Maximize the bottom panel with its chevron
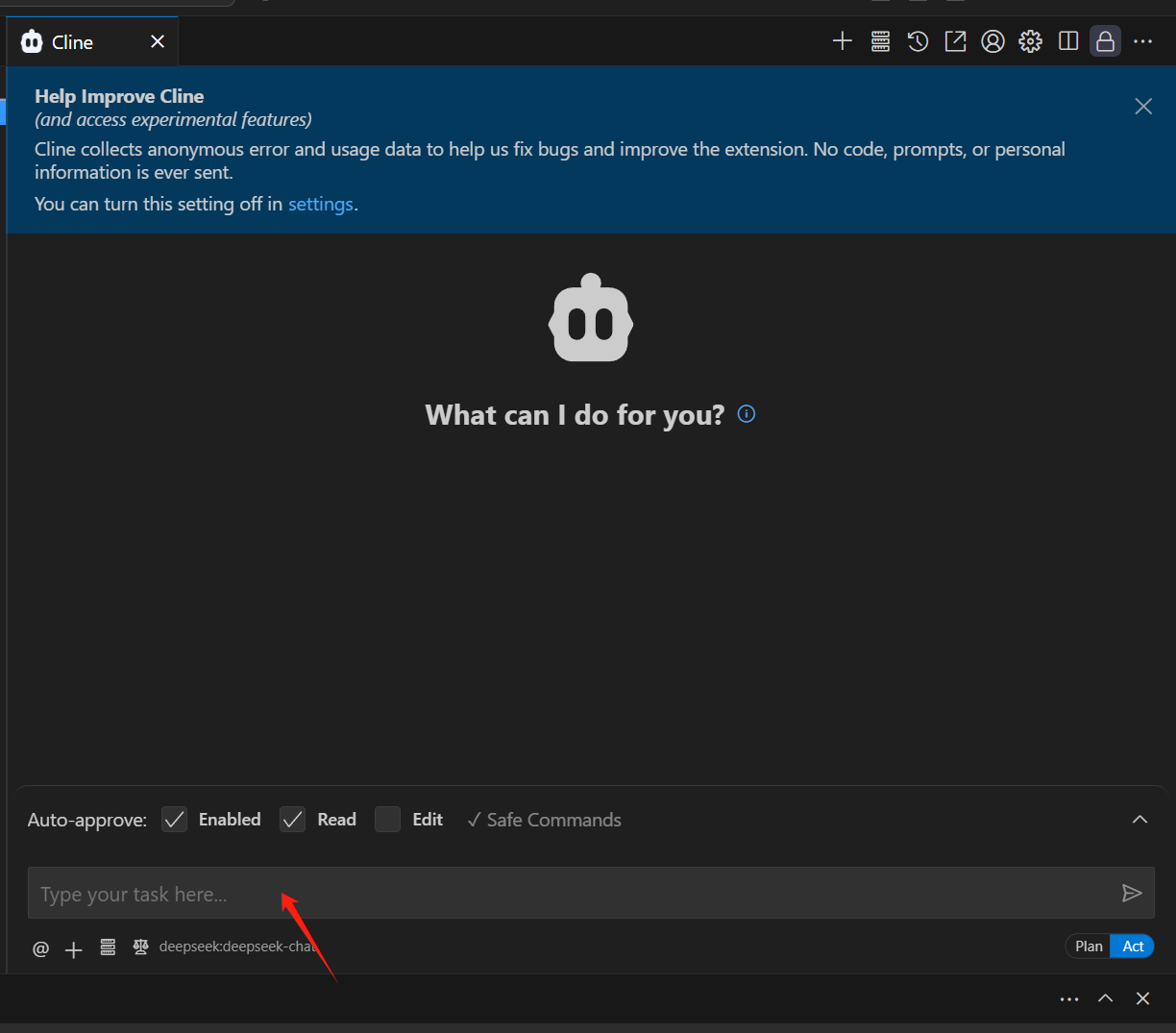This screenshot has height=1033, width=1176. pyautogui.click(x=1106, y=998)
